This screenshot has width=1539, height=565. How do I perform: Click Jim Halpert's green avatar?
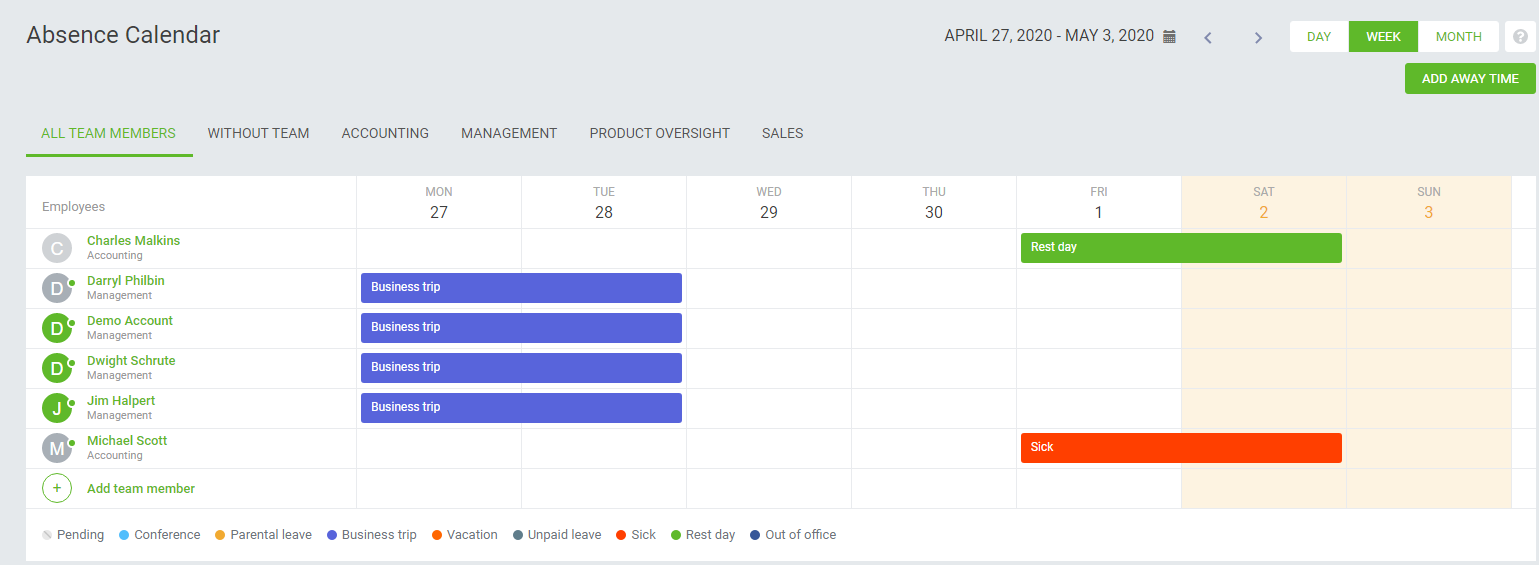pyautogui.click(x=57, y=408)
